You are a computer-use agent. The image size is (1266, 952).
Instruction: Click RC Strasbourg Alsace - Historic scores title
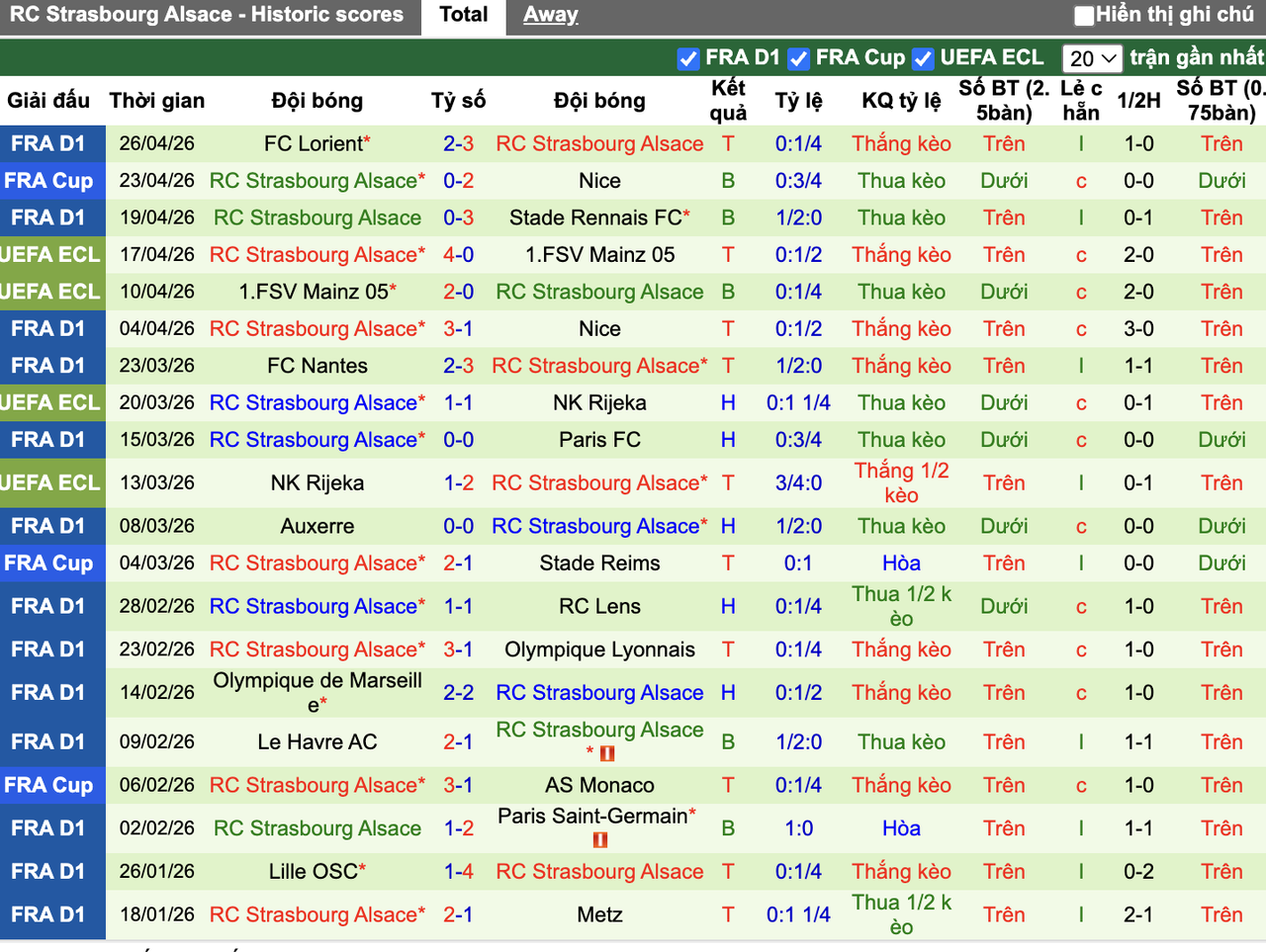(207, 15)
